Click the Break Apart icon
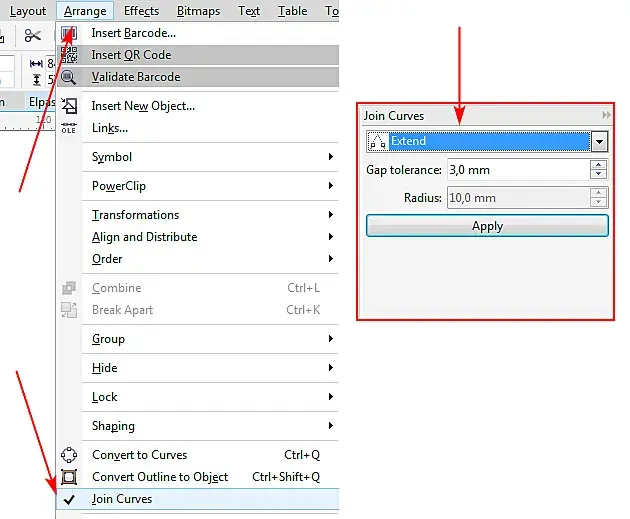Image resolution: width=630 pixels, height=519 pixels. [69, 310]
